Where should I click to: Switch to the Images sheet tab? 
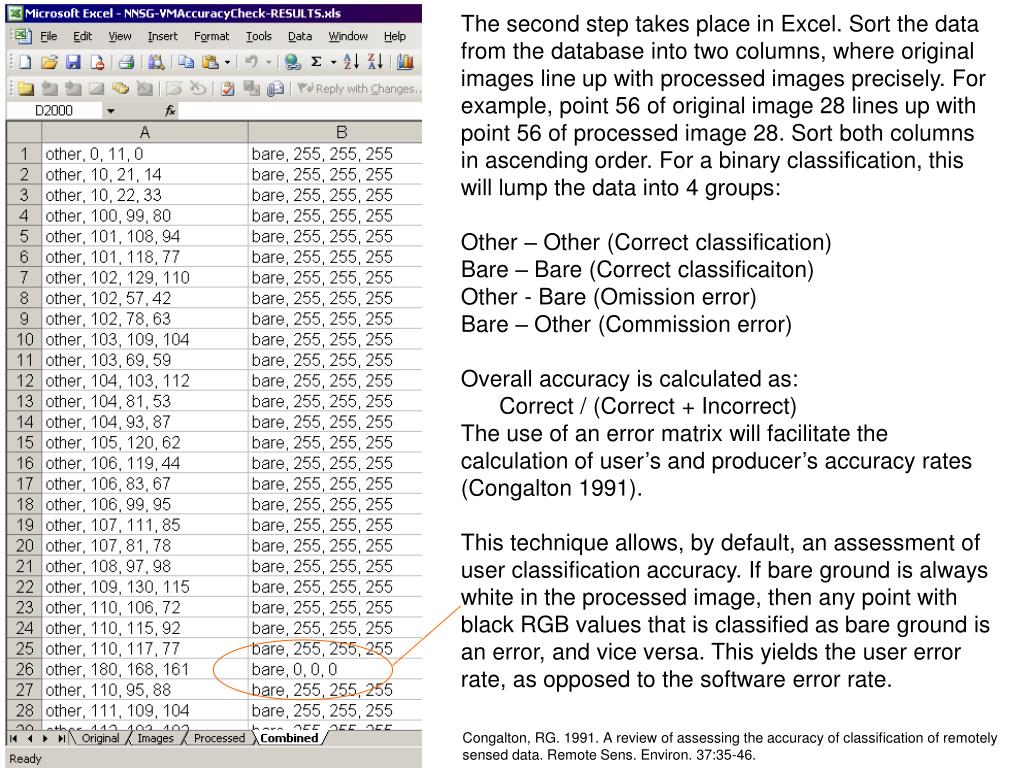pyautogui.click(x=155, y=738)
